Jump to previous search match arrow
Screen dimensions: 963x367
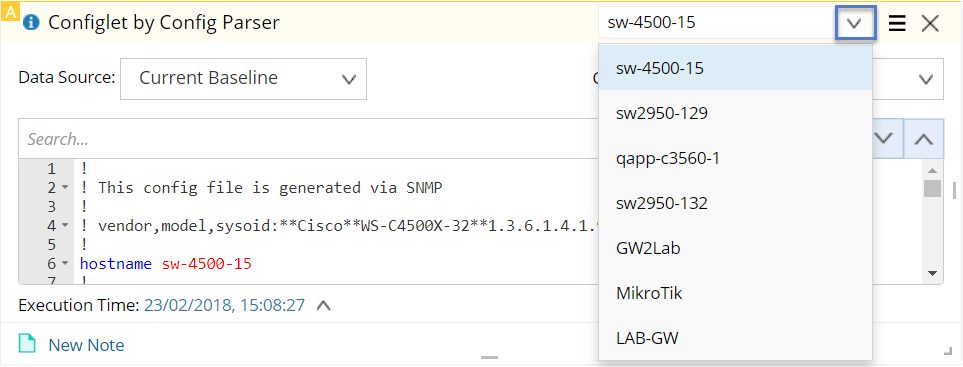[923, 138]
